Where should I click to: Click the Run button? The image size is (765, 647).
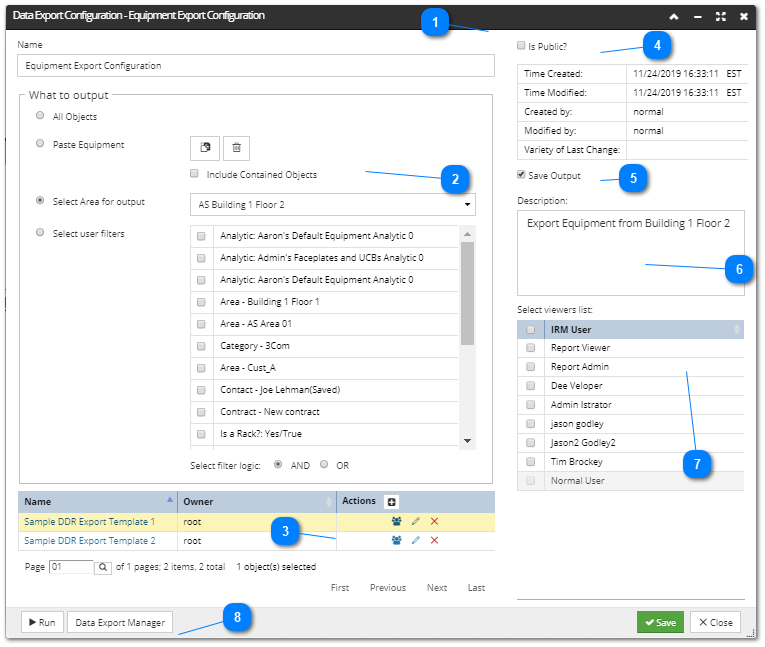click(x=42, y=623)
